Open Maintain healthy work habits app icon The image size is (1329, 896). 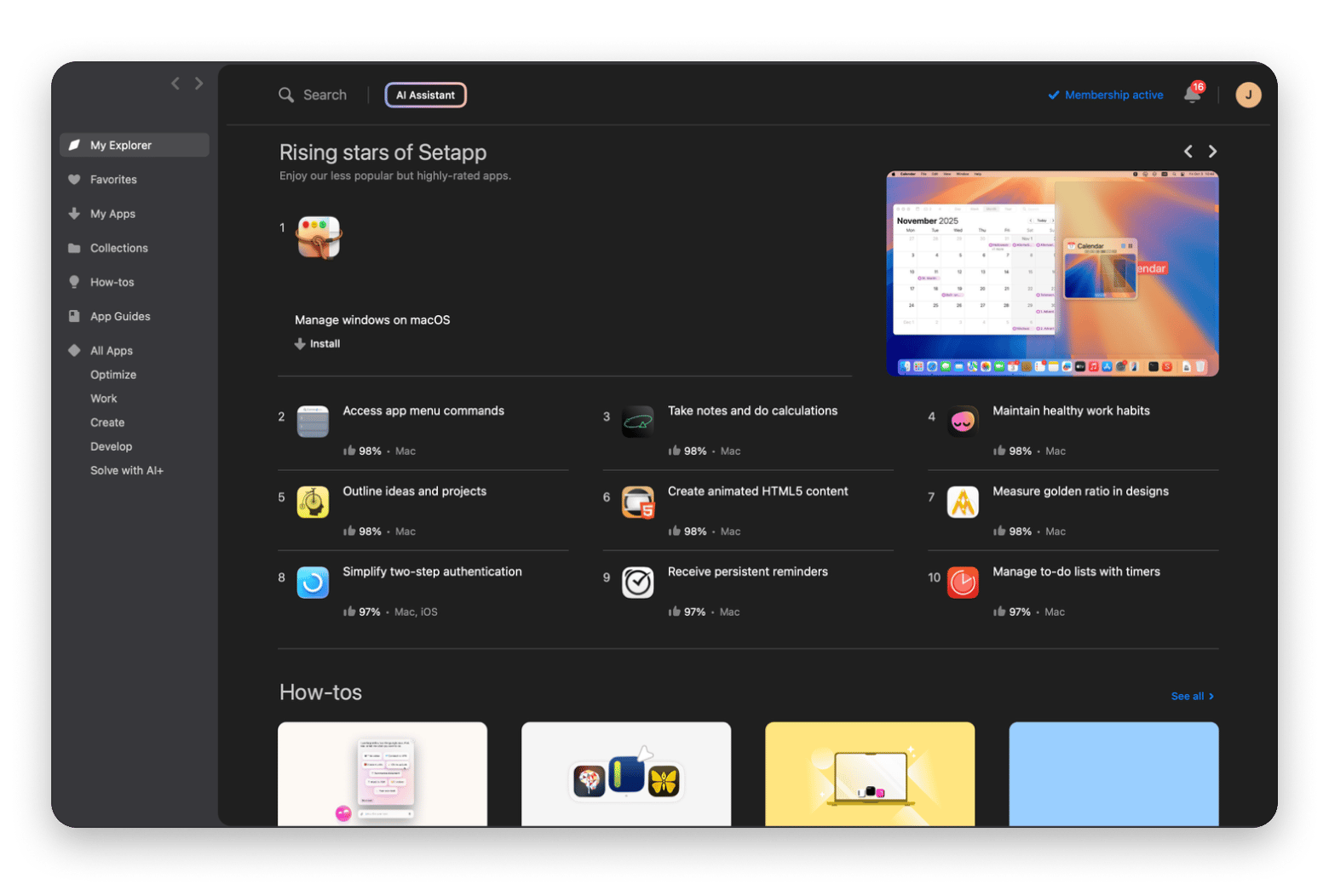pyautogui.click(x=963, y=422)
